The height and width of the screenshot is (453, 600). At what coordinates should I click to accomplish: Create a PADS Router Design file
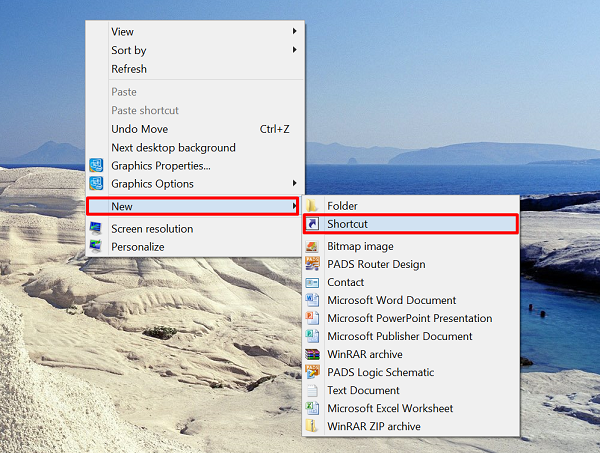pyautogui.click(x=411, y=264)
